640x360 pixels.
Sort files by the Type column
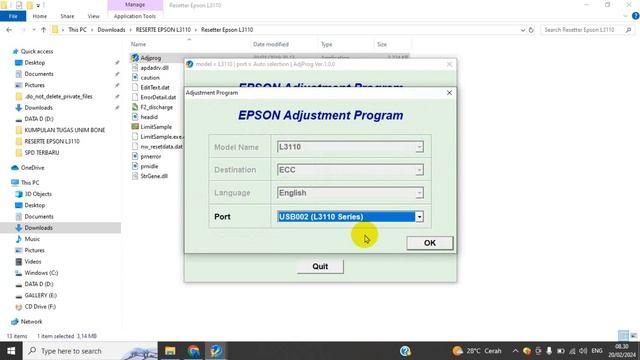(327, 44)
